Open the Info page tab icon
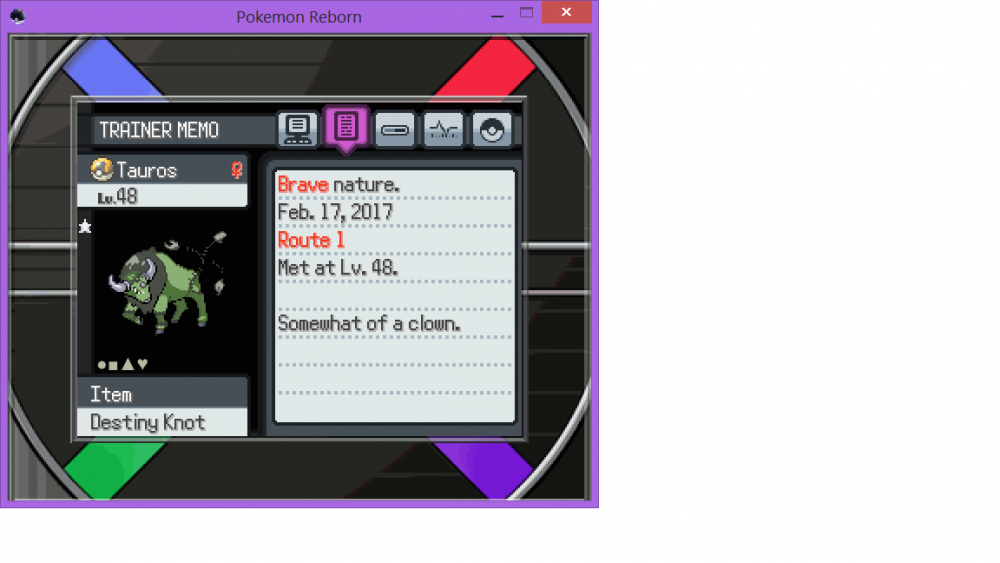Image resolution: width=1000 pixels, height=563 pixels. point(297,129)
